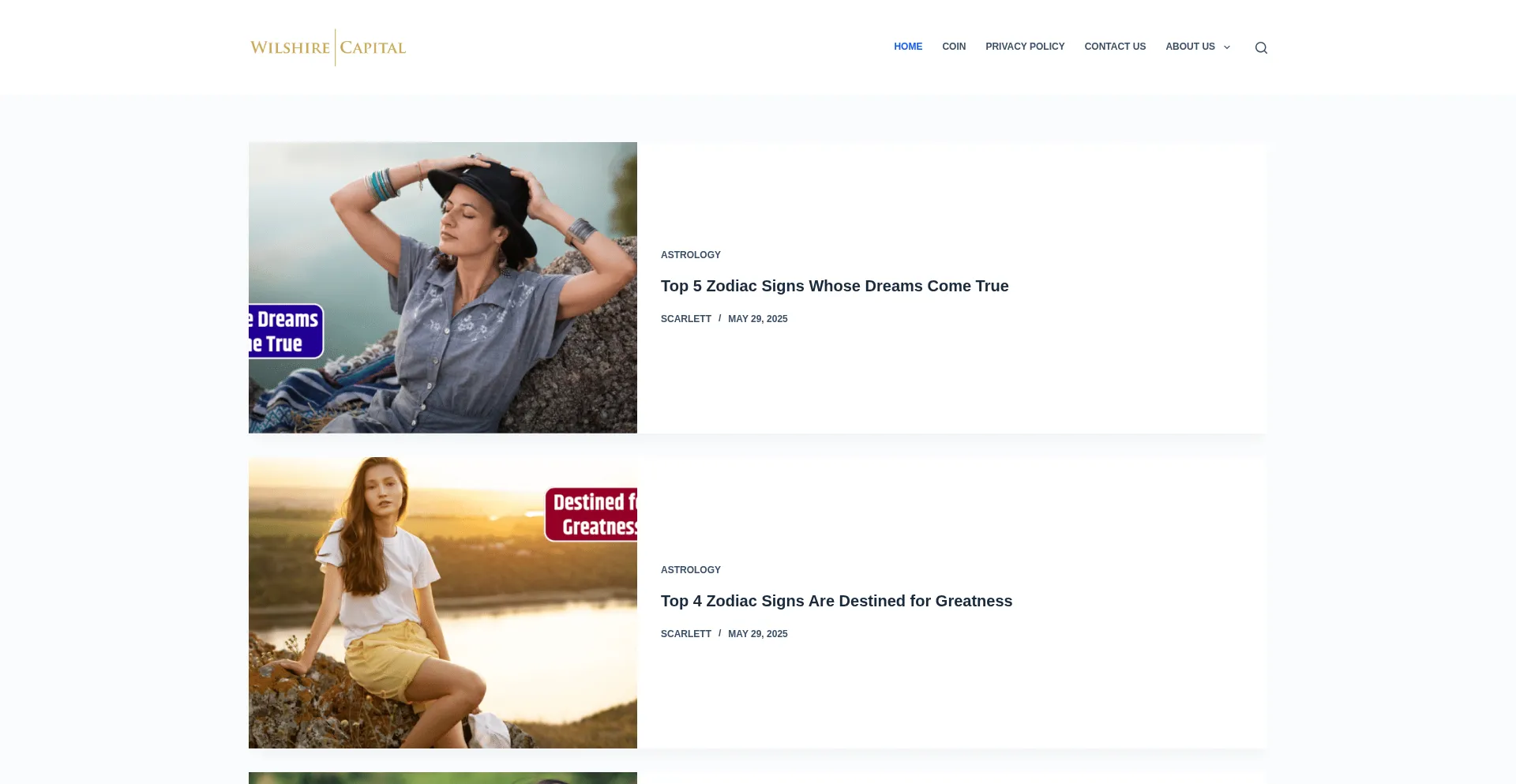Click the partially visible third article image

point(442,778)
